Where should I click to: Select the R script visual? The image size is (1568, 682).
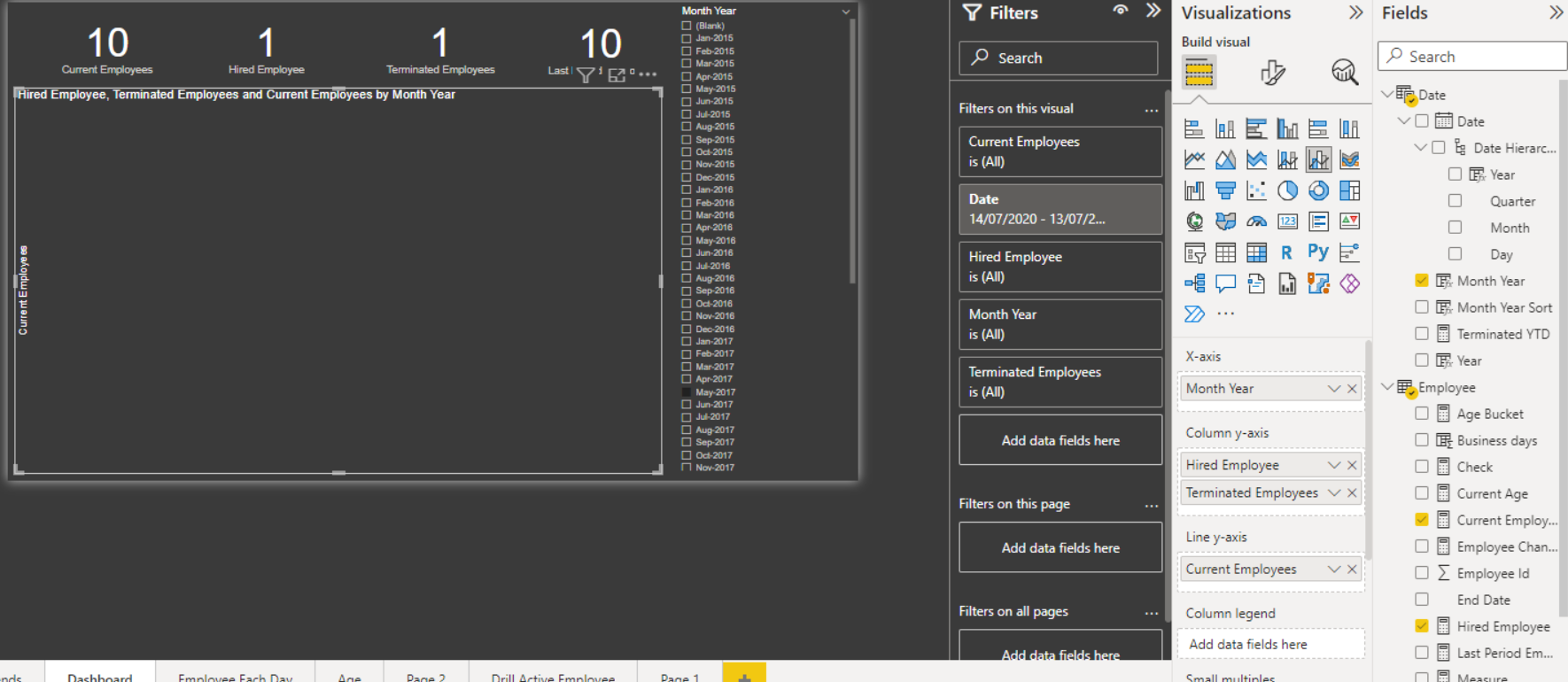click(x=1287, y=253)
